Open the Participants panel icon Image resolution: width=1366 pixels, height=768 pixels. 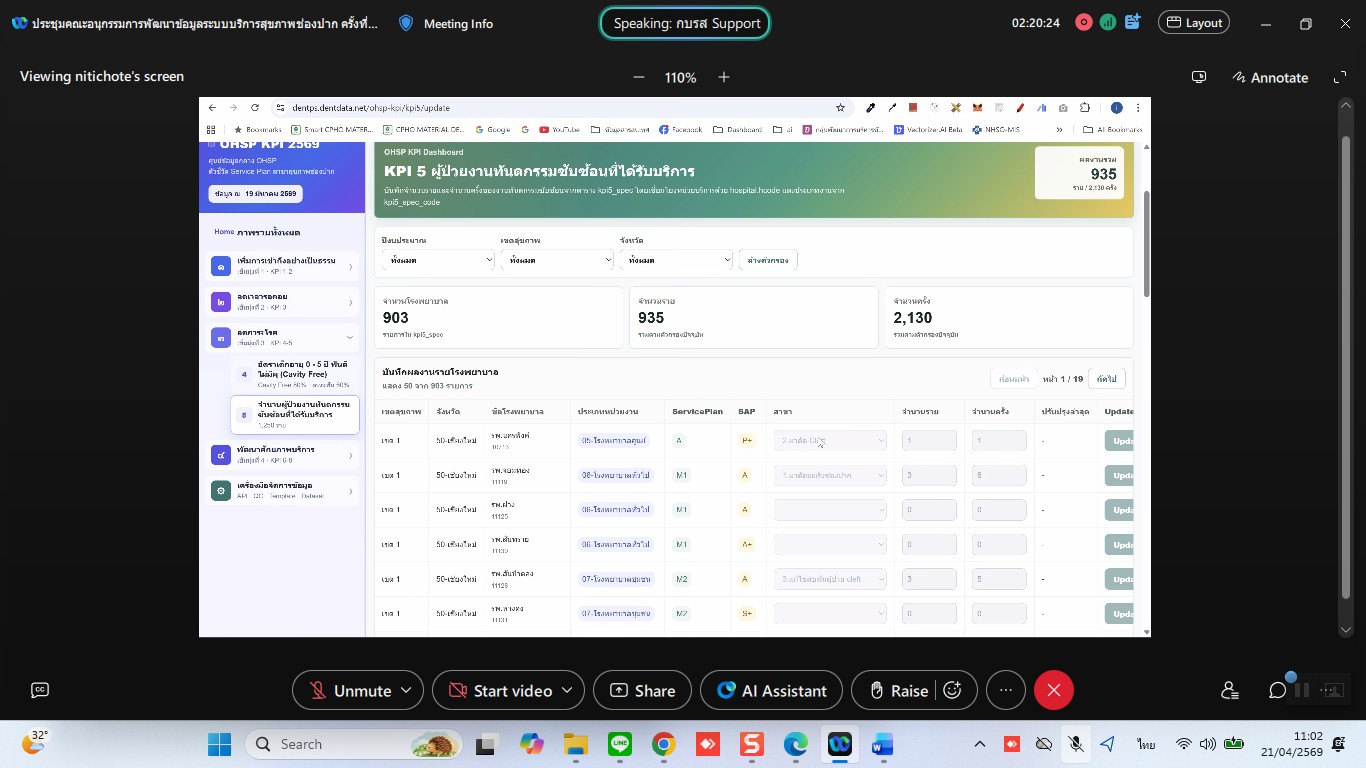pyautogui.click(x=1229, y=690)
